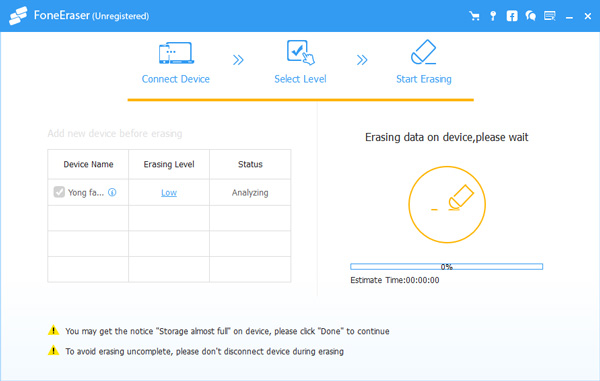
Task: Click the circular eraser animation icon
Action: [447, 204]
